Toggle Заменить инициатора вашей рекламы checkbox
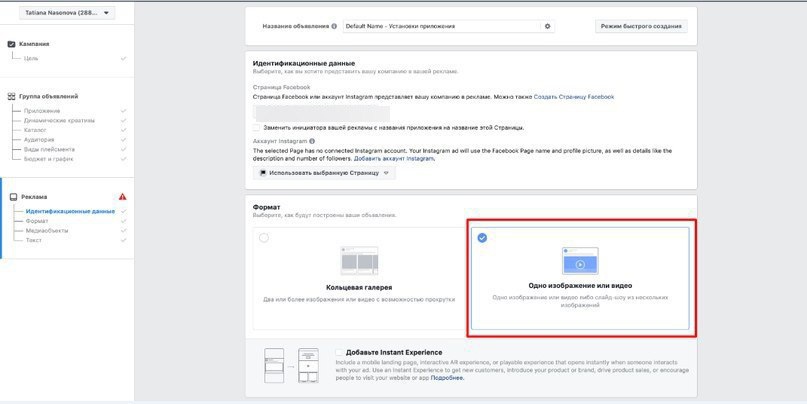Screen dimensions: 807x404 point(256,127)
